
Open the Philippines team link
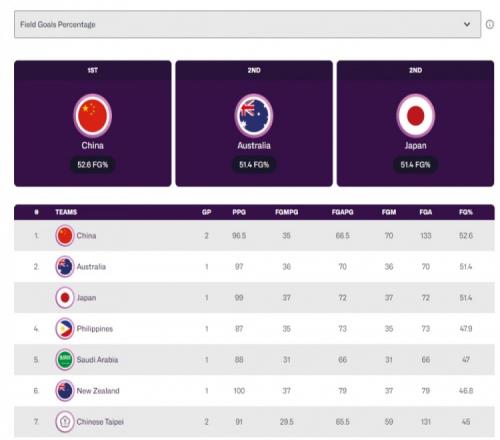[x=95, y=329]
